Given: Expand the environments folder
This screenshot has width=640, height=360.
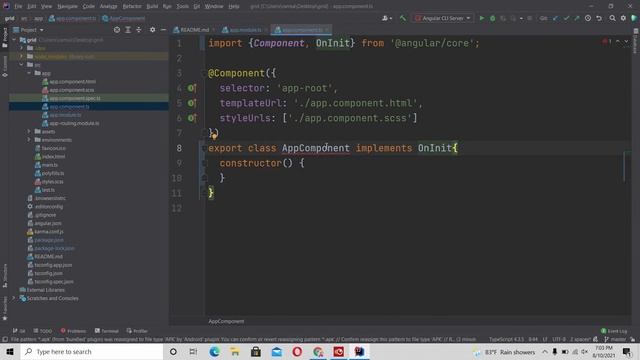Looking at the screenshot, I should coord(29,140).
